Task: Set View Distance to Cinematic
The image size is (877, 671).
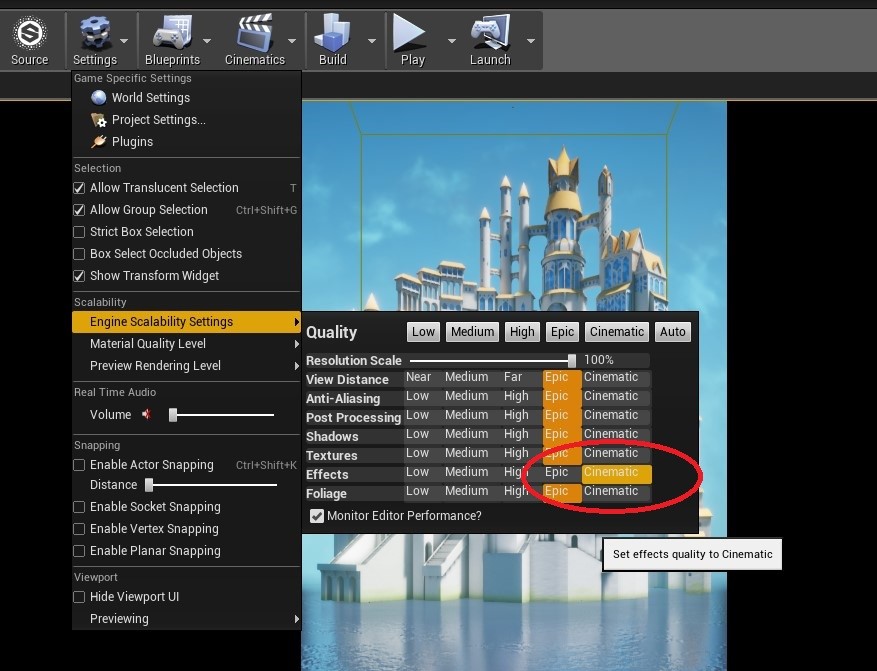Action: 616,377
